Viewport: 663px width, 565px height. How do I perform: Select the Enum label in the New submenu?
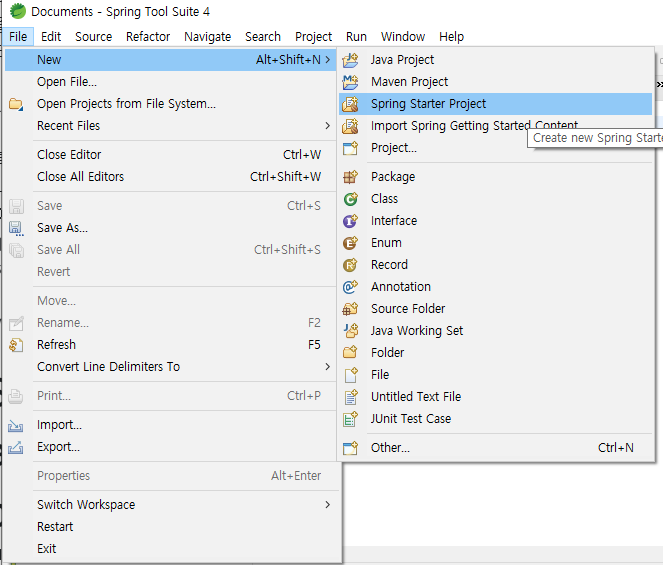point(386,243)
